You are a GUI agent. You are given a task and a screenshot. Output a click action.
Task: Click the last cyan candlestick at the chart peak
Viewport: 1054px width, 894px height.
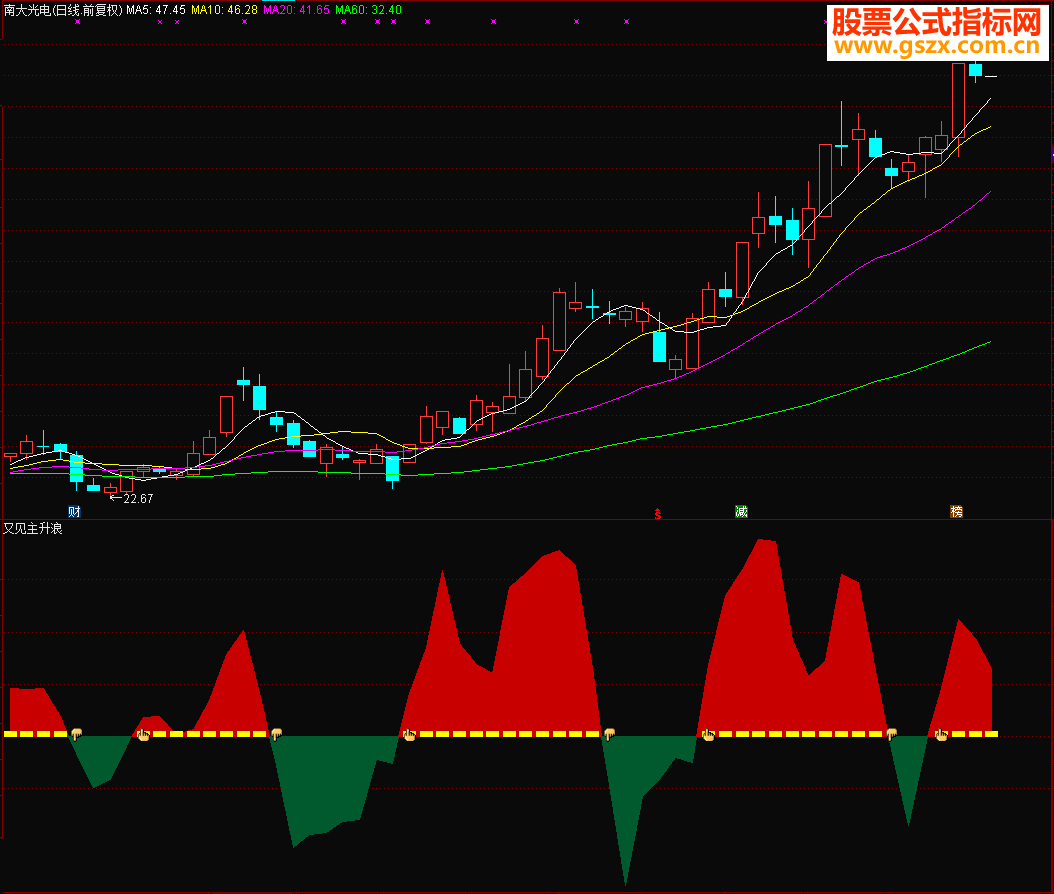975,70
